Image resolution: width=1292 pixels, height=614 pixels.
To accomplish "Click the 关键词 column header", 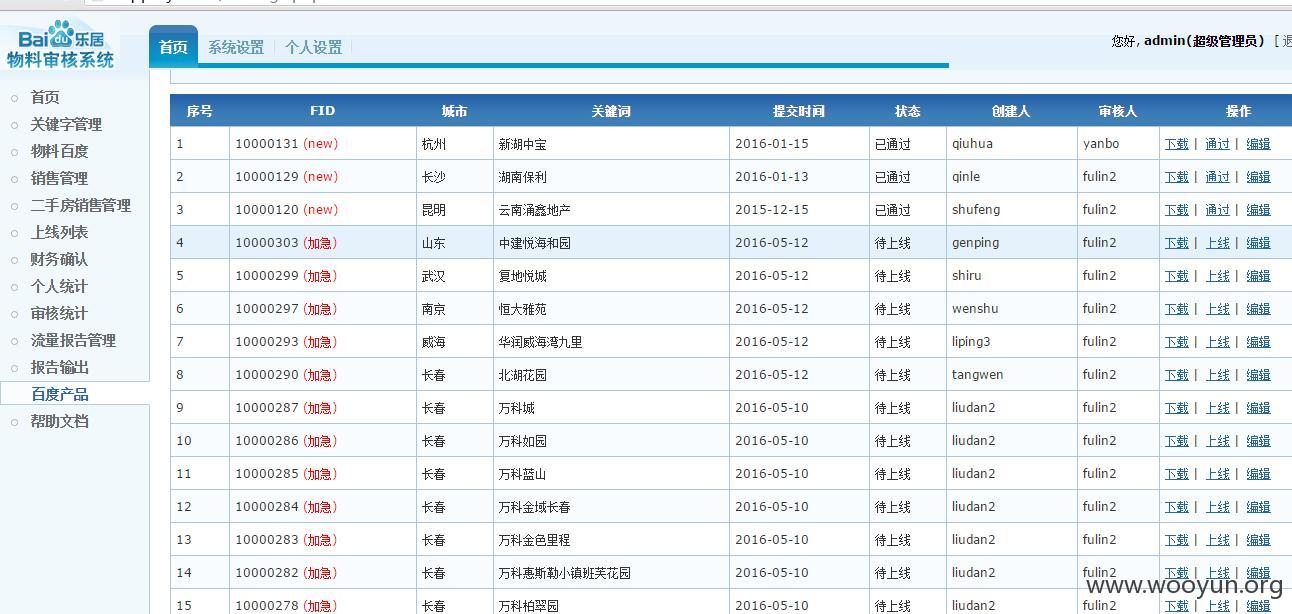I will pyautogui.click(x=611, y=111).
